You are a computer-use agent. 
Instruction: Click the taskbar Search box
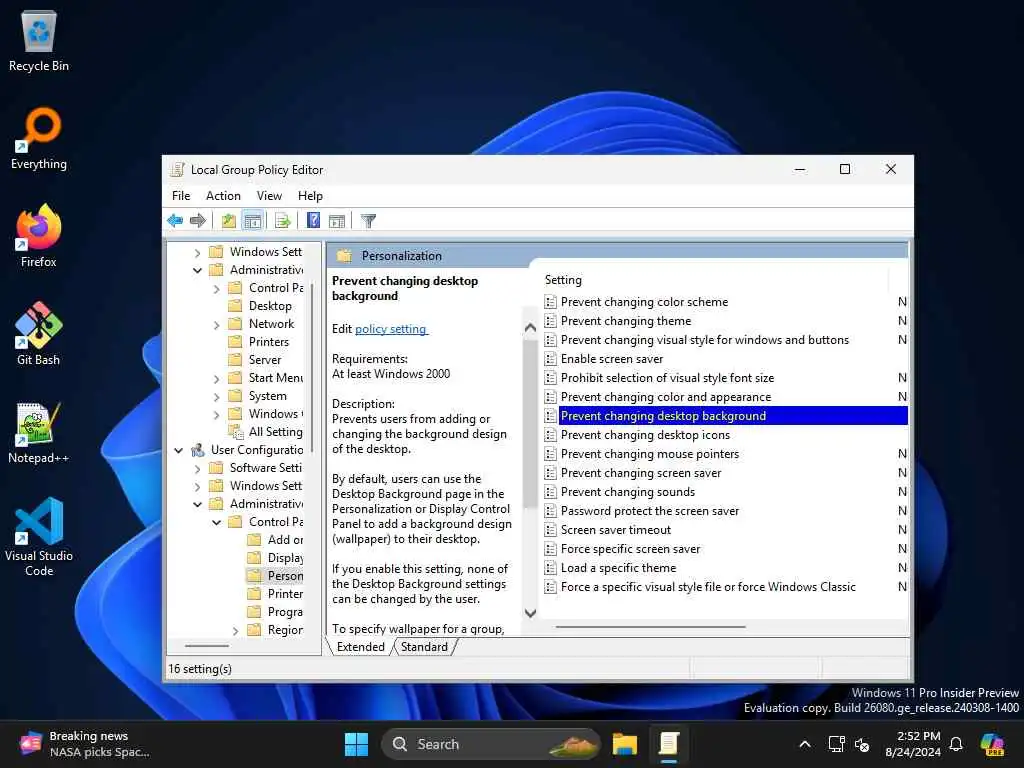coord(491,744)
